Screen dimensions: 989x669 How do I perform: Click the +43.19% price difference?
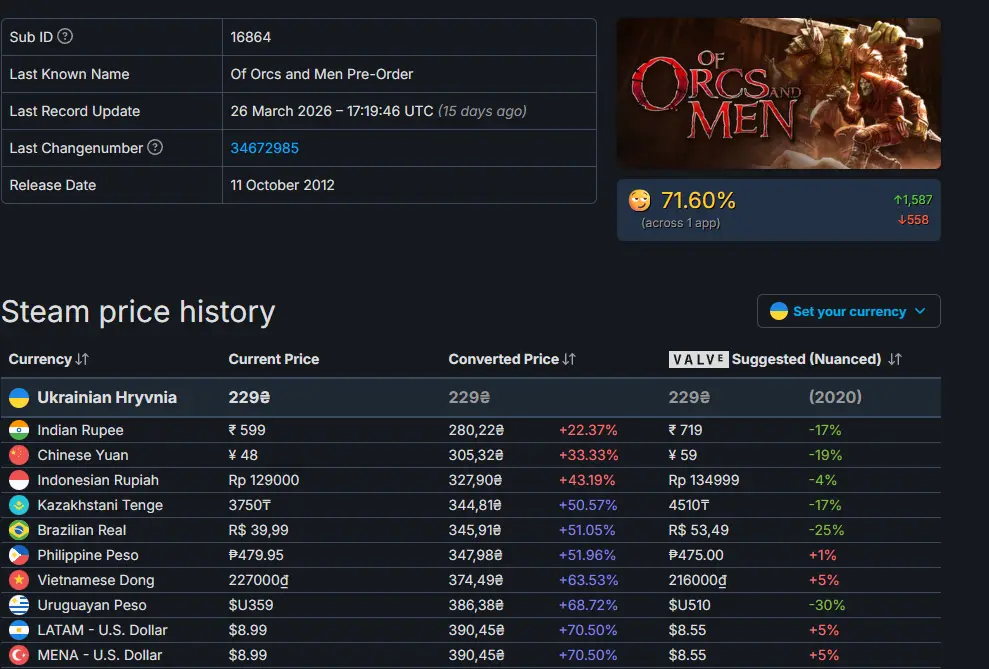pos(587,480)
